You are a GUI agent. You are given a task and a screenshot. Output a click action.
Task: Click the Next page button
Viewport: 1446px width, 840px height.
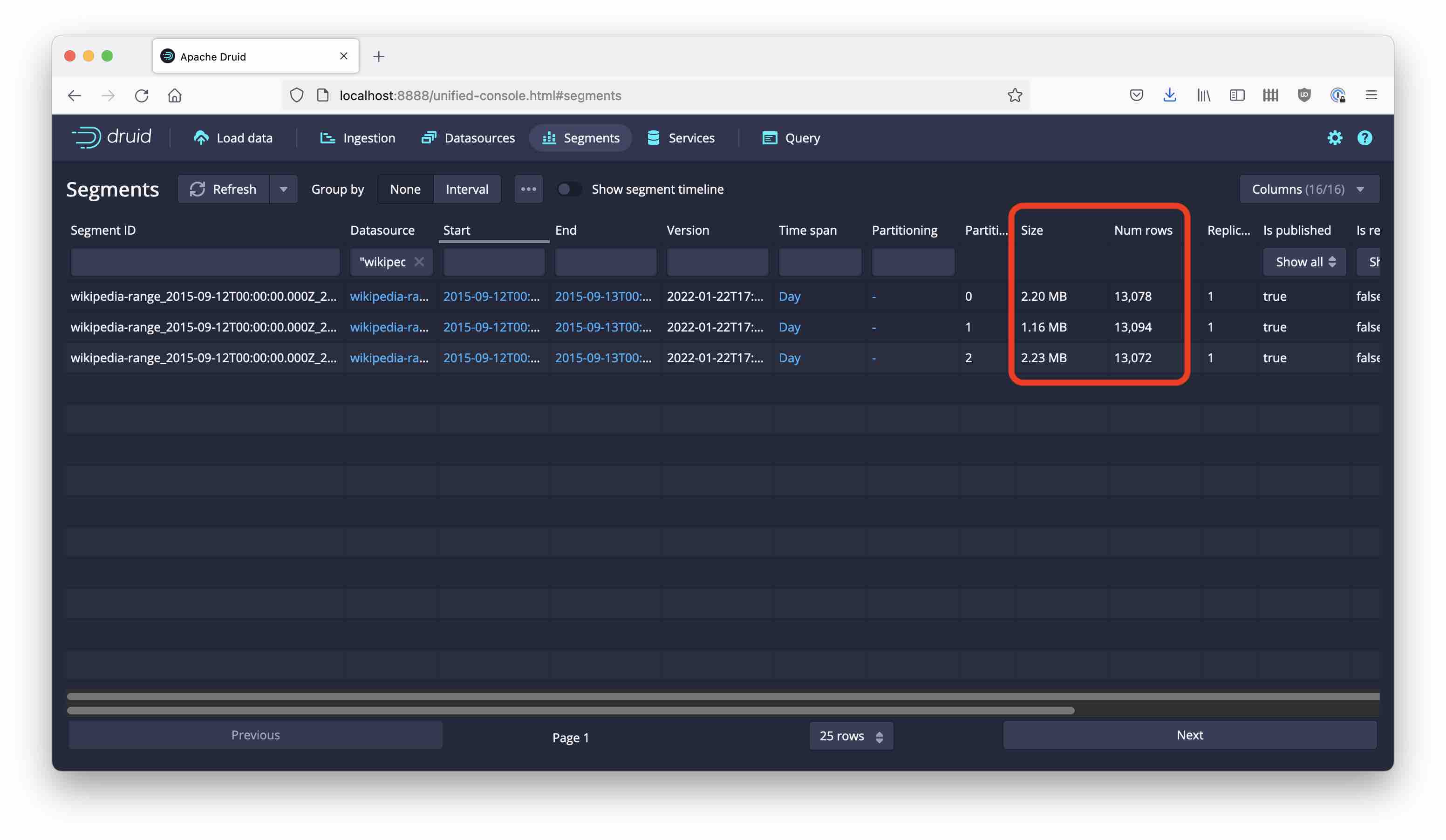[x=1189, y=734]
